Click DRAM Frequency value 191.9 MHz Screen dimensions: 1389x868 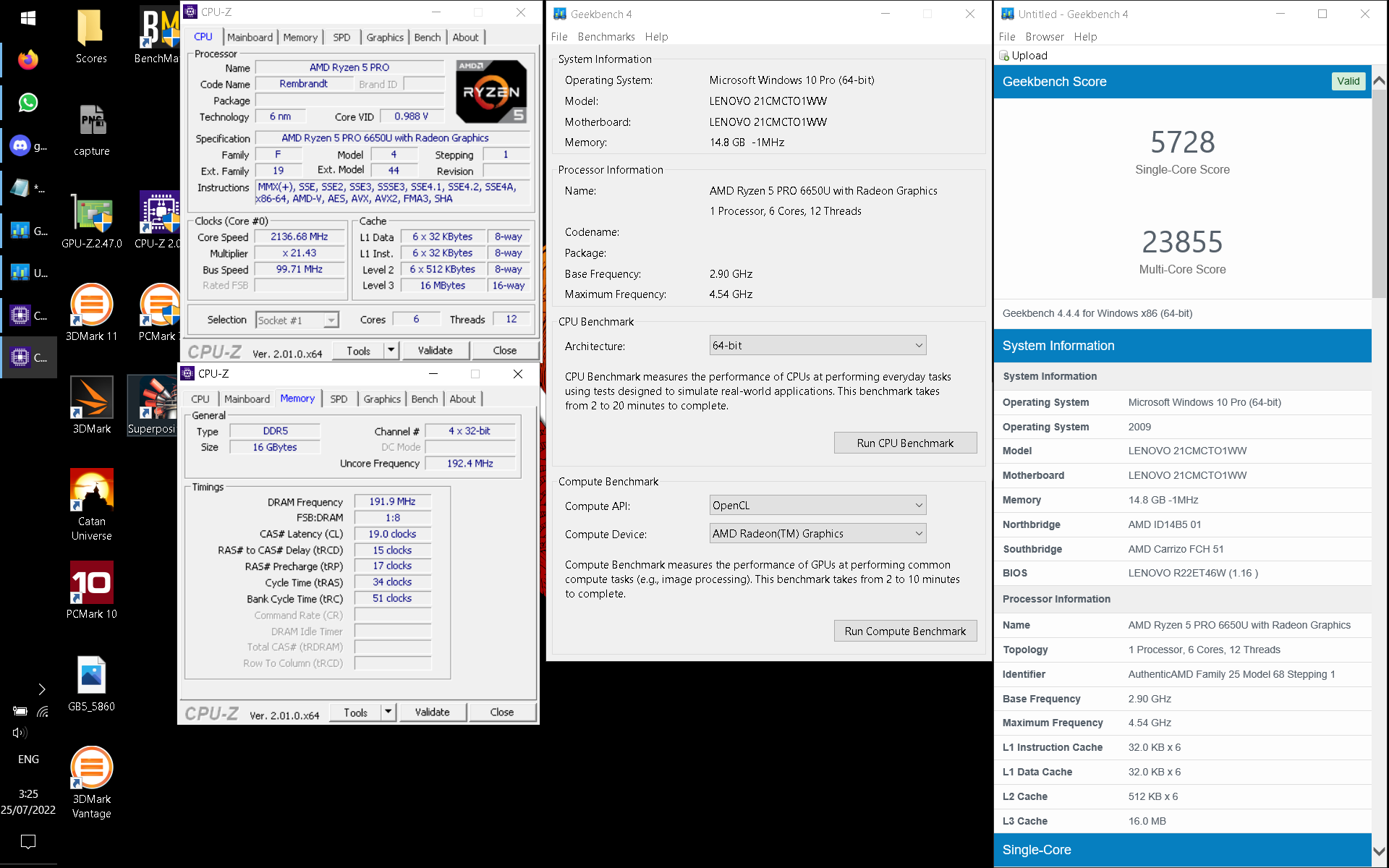click(x=392, y=501)
